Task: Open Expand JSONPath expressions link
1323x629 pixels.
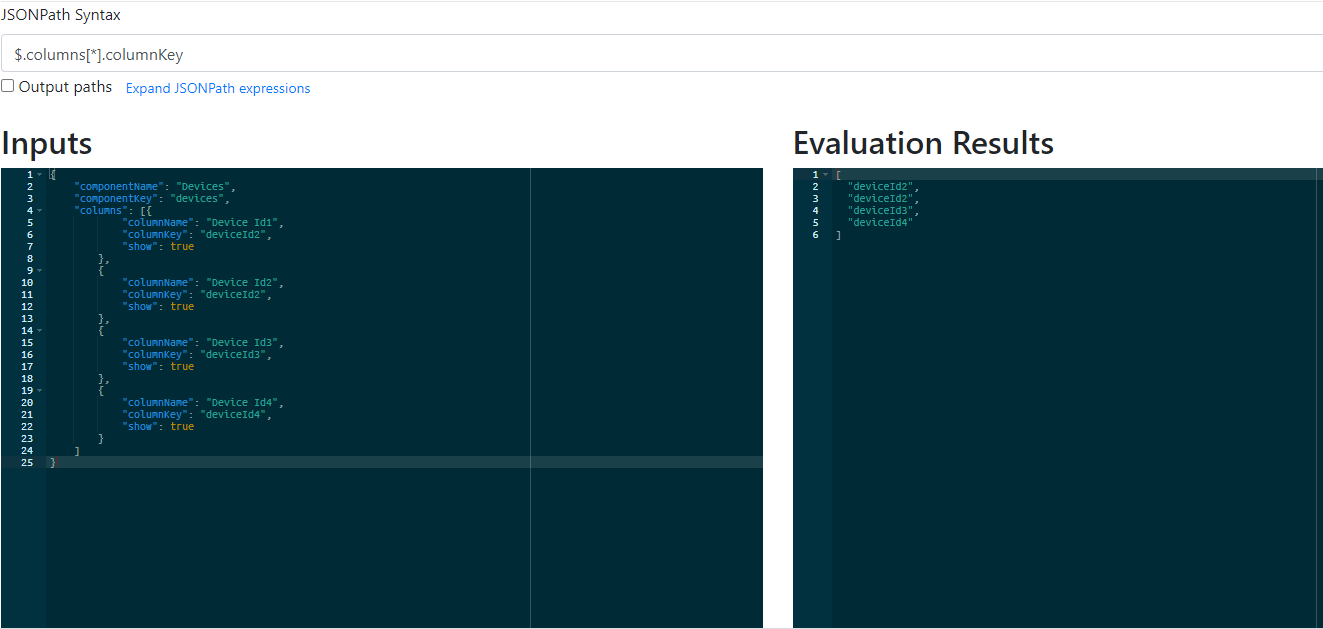Action: coord(218,88)
